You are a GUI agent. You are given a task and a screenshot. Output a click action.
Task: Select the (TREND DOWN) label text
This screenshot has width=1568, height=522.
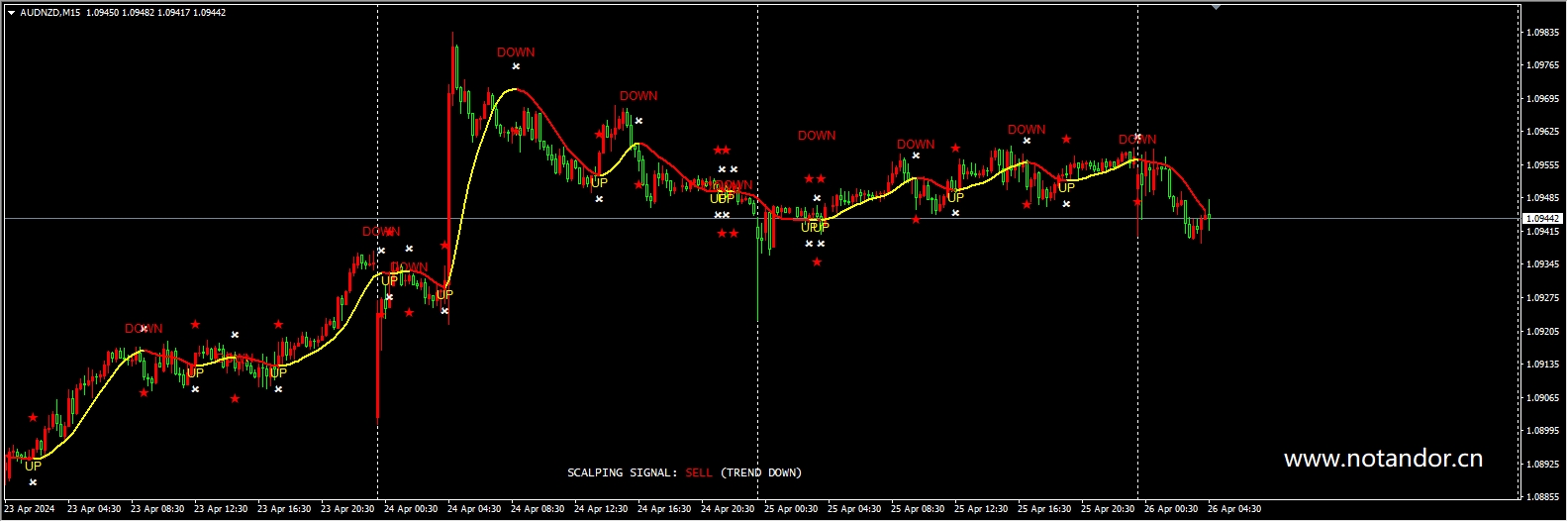click(x=761, y=472)
